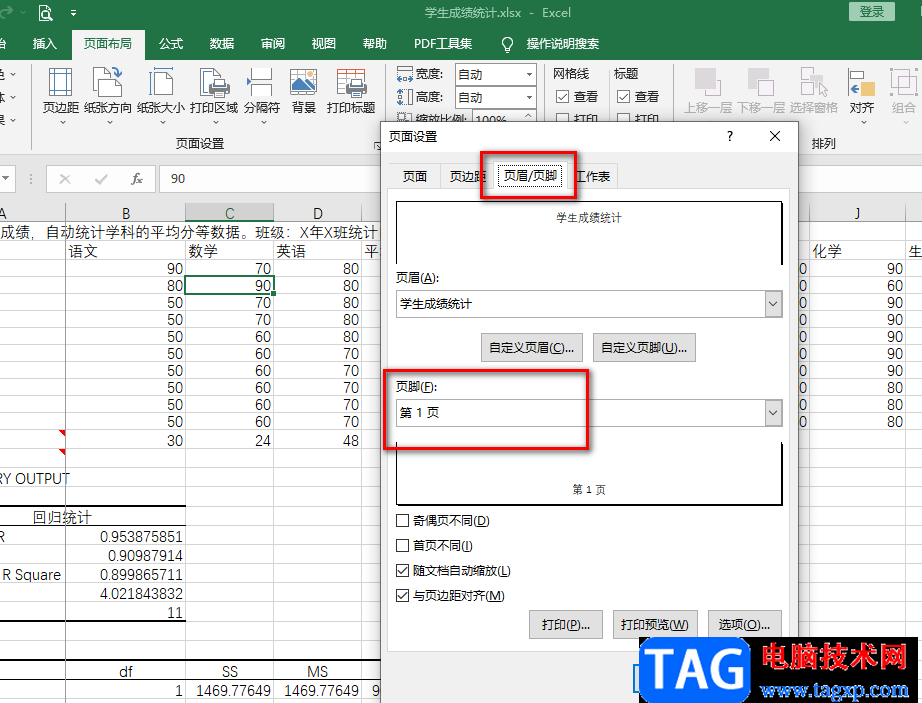Expand the footer (页脚) dropdown list
The image size is (922, 703).
click(x=773, y=413)
